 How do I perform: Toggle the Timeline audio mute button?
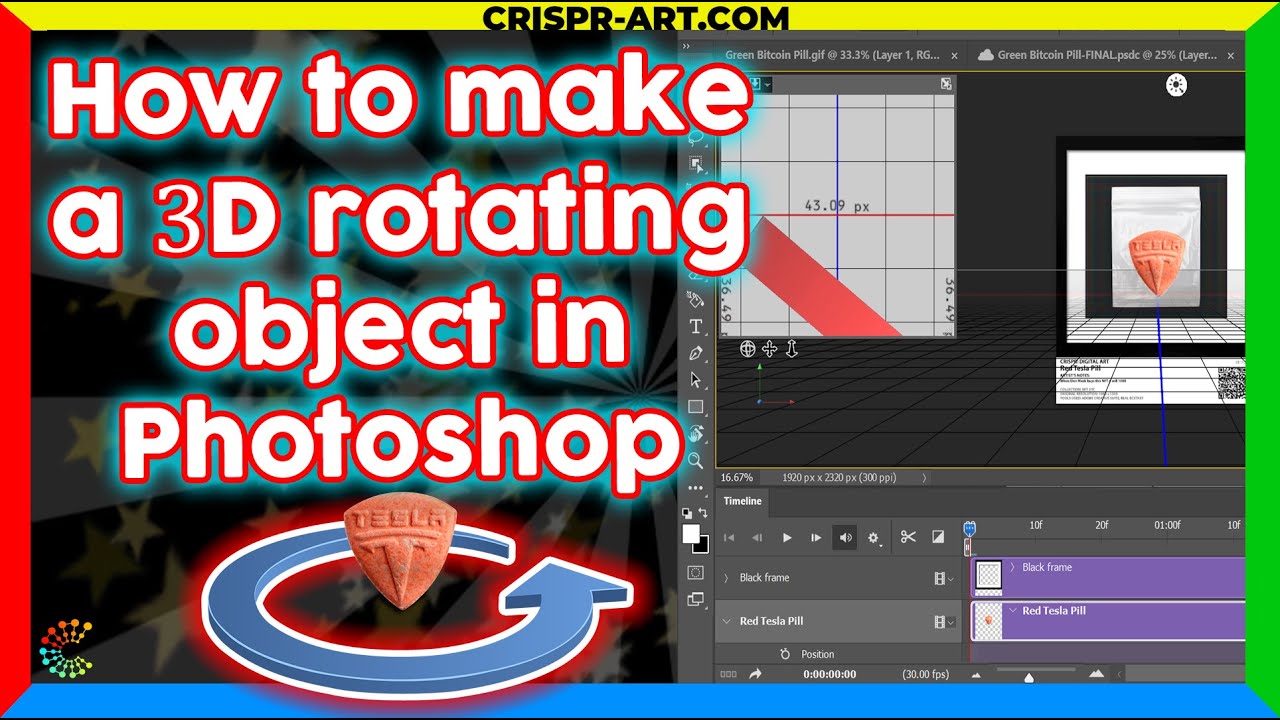click(x=846, y=537)
